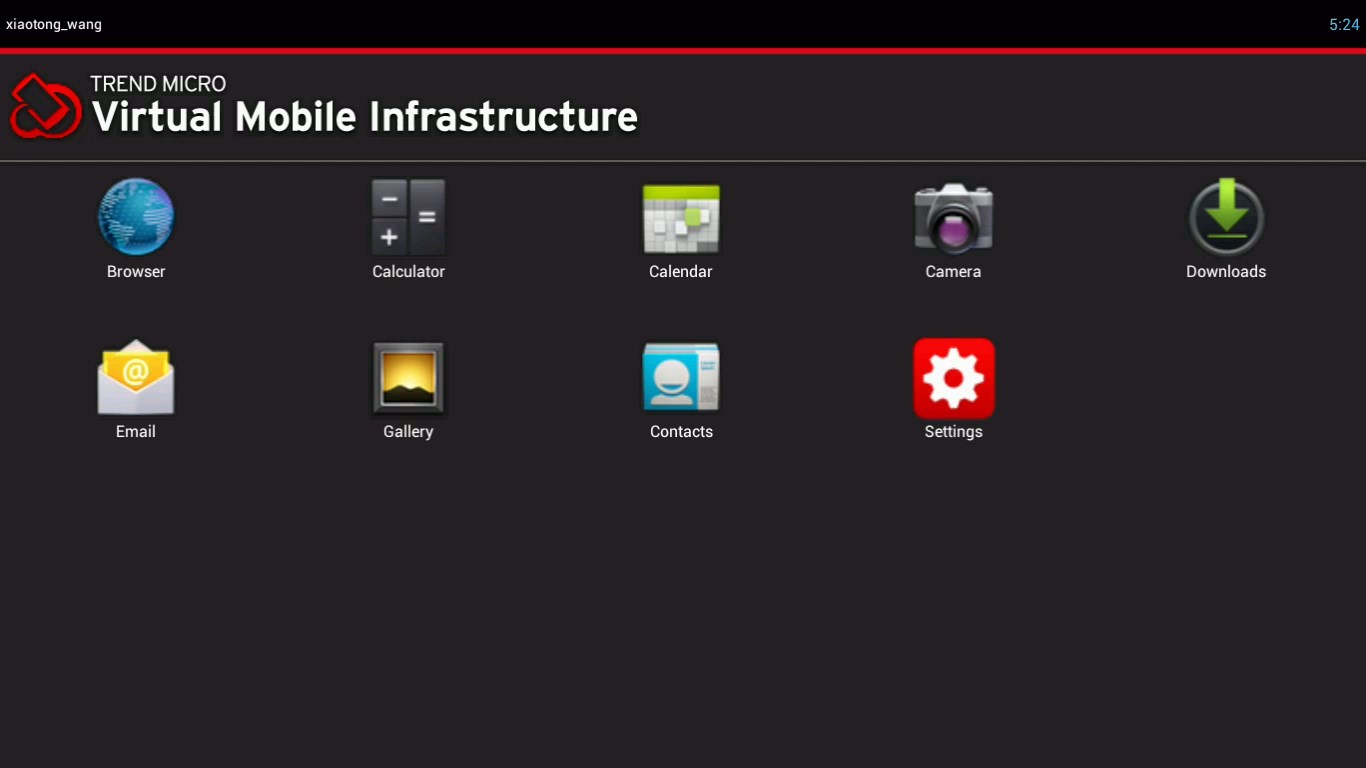Click the xiaotong_wang username text

pyautogui.click(x=54, y=24)
